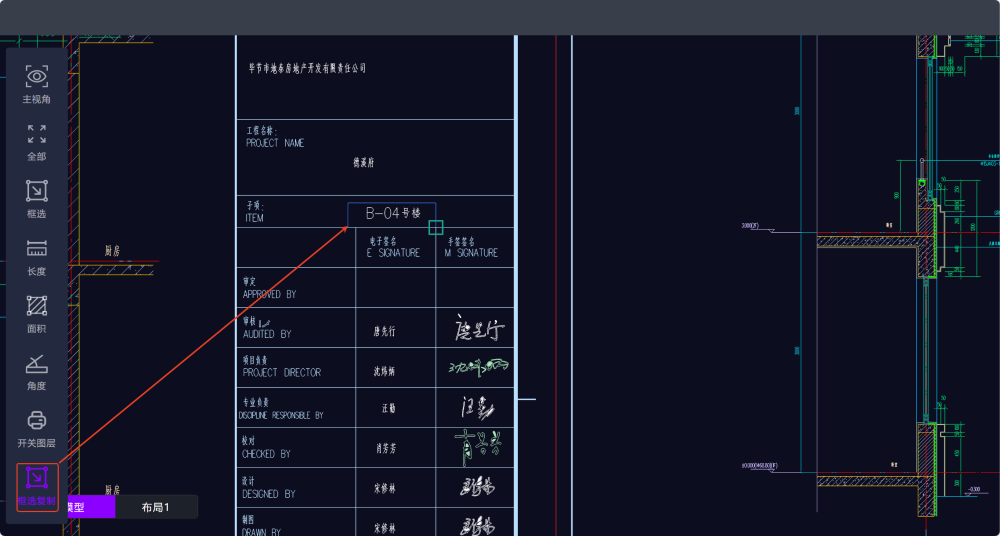Open the 开关图层 layer toggle tool

(x=37, y=421)
